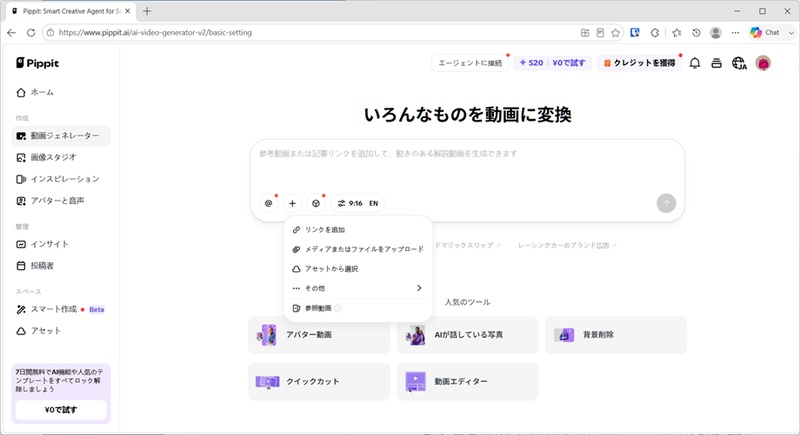Open browser extensions icon
Screen dimensions: 800x435
coord(655,33)
